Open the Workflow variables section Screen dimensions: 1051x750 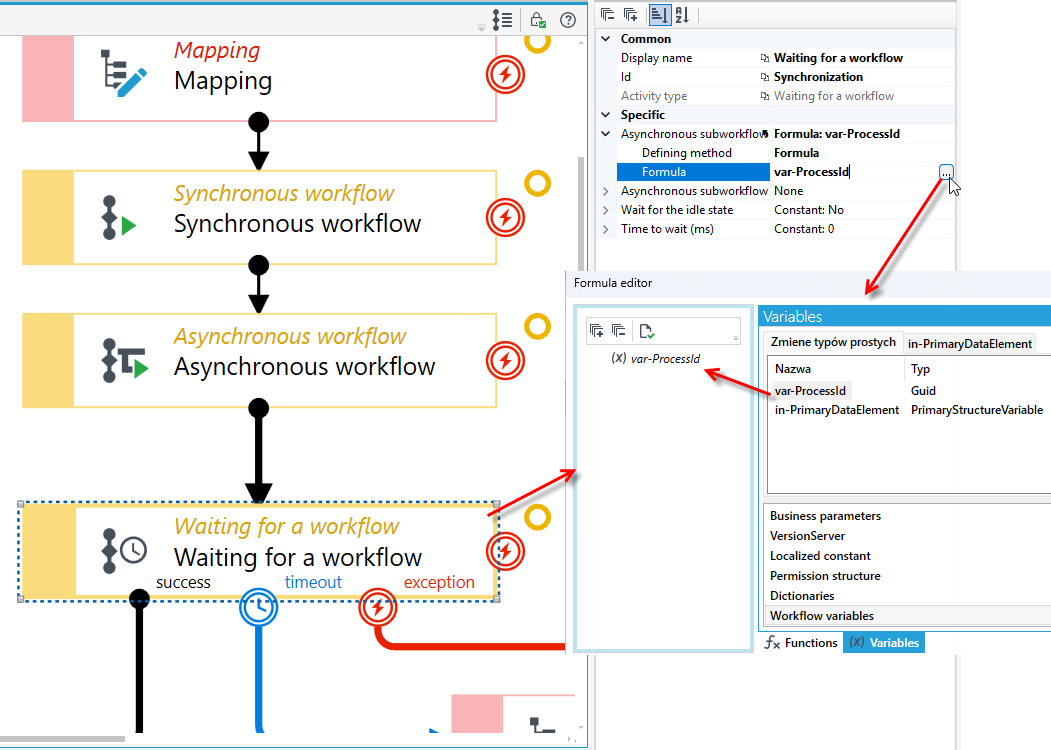pos(907,616)
